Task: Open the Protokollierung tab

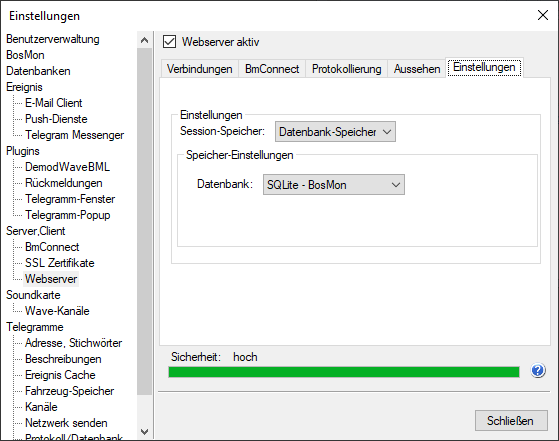Action: pos(347,69)
